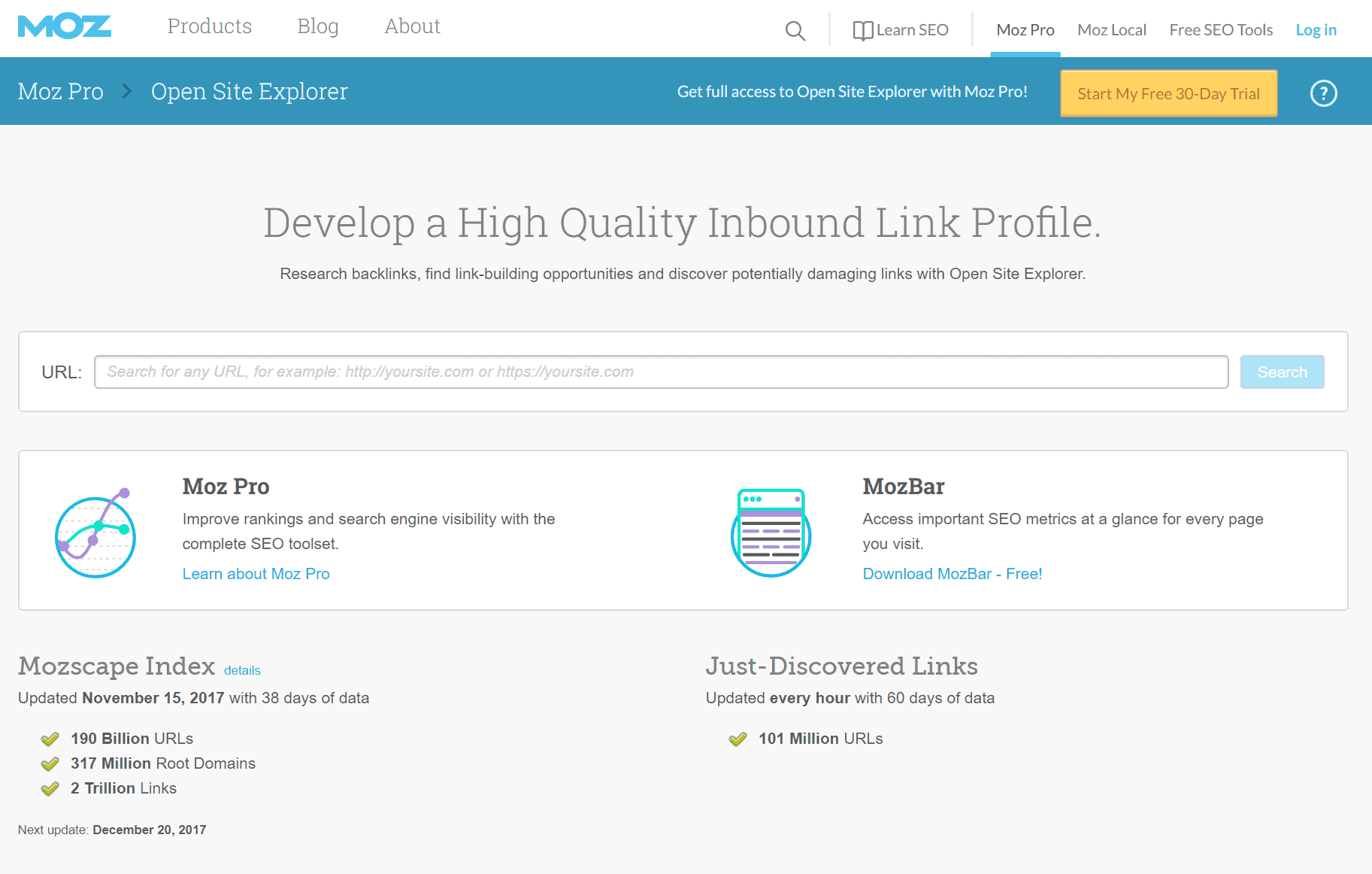Click the Moz logo
The image size is (1372, 874).
(x=65, y=27)
